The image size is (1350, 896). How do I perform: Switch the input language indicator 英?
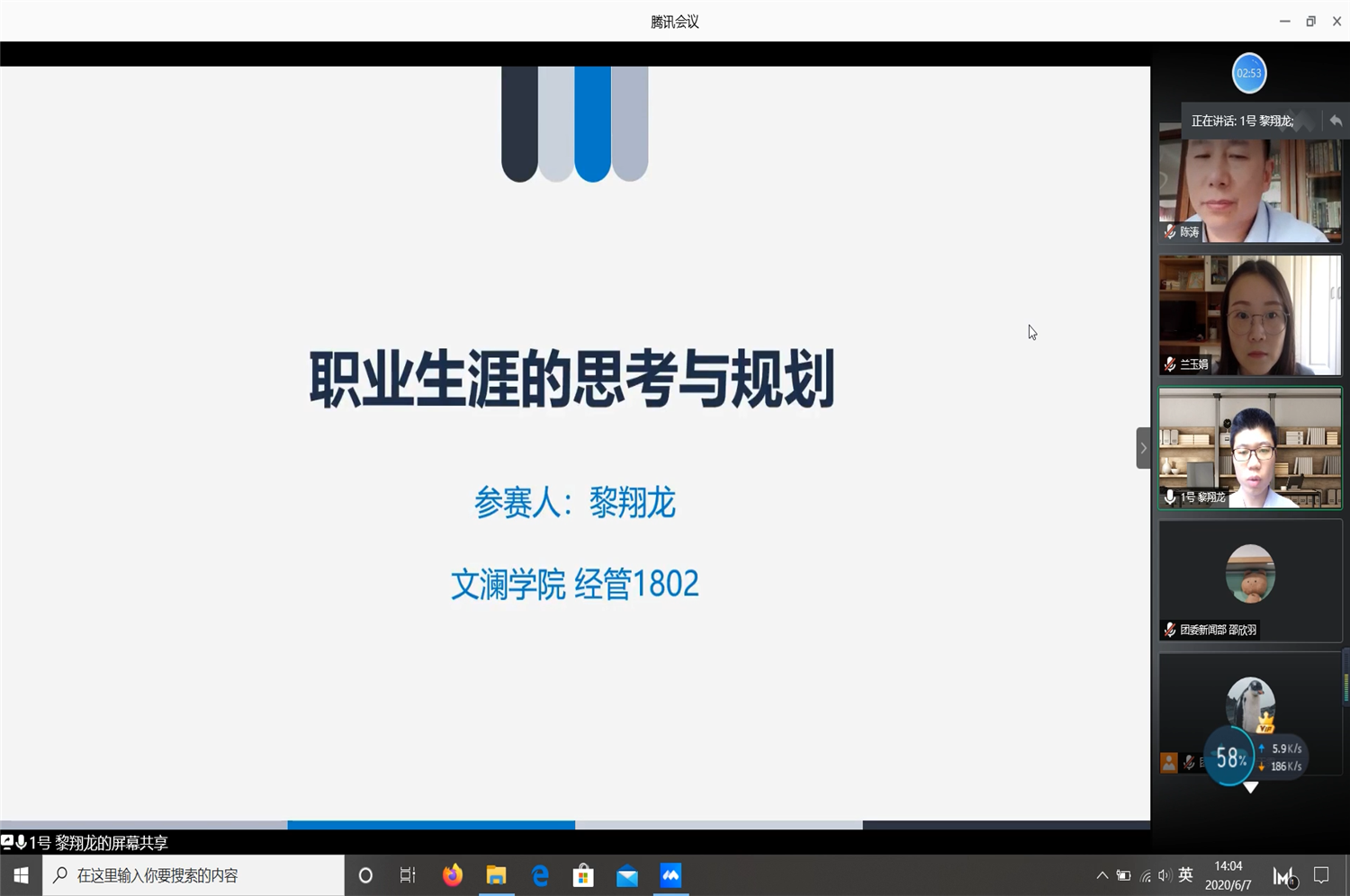pos(1185,875)
